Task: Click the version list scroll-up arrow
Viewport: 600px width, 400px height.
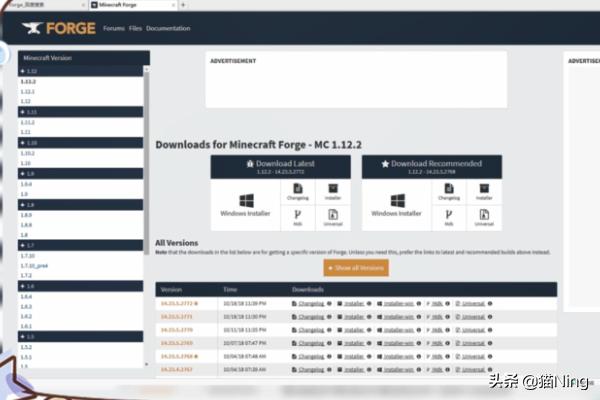Action: coord(147,69)
